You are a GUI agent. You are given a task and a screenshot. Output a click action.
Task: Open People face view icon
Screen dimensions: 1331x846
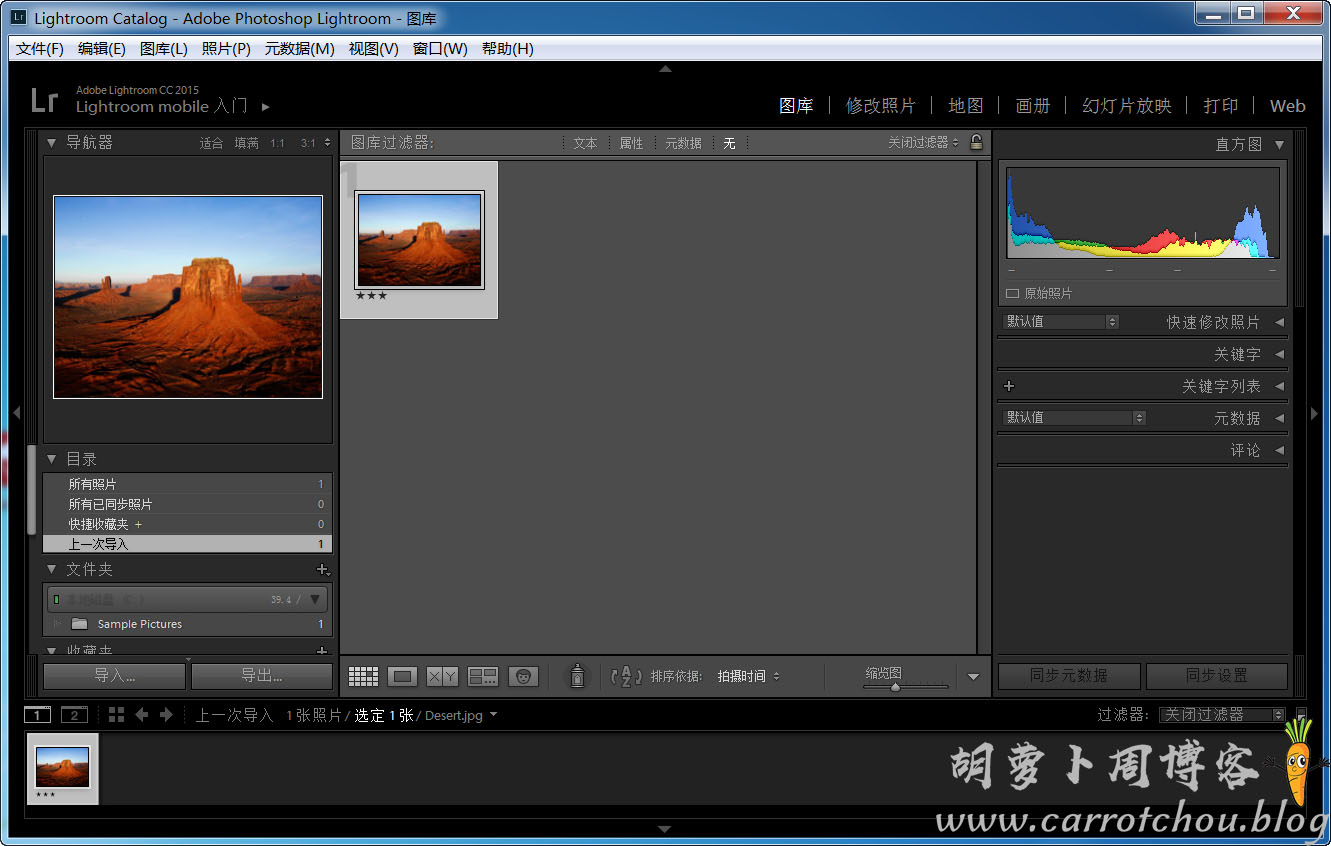pos(523,677)
